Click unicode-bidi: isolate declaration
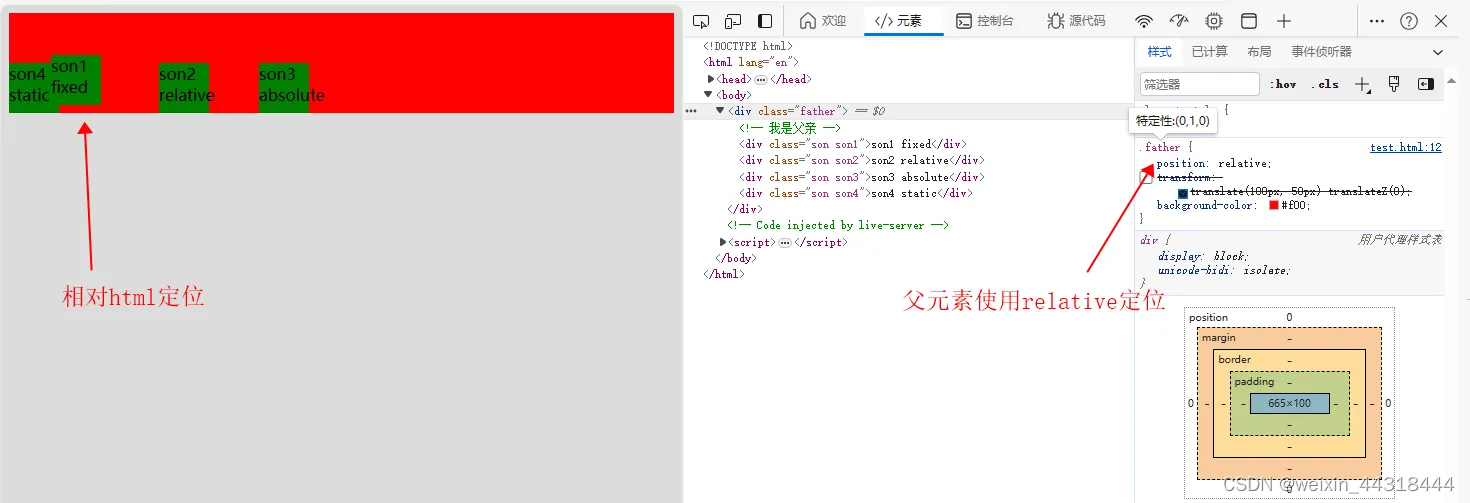The image size is (1470, 503). click(x=1224, y=271)
